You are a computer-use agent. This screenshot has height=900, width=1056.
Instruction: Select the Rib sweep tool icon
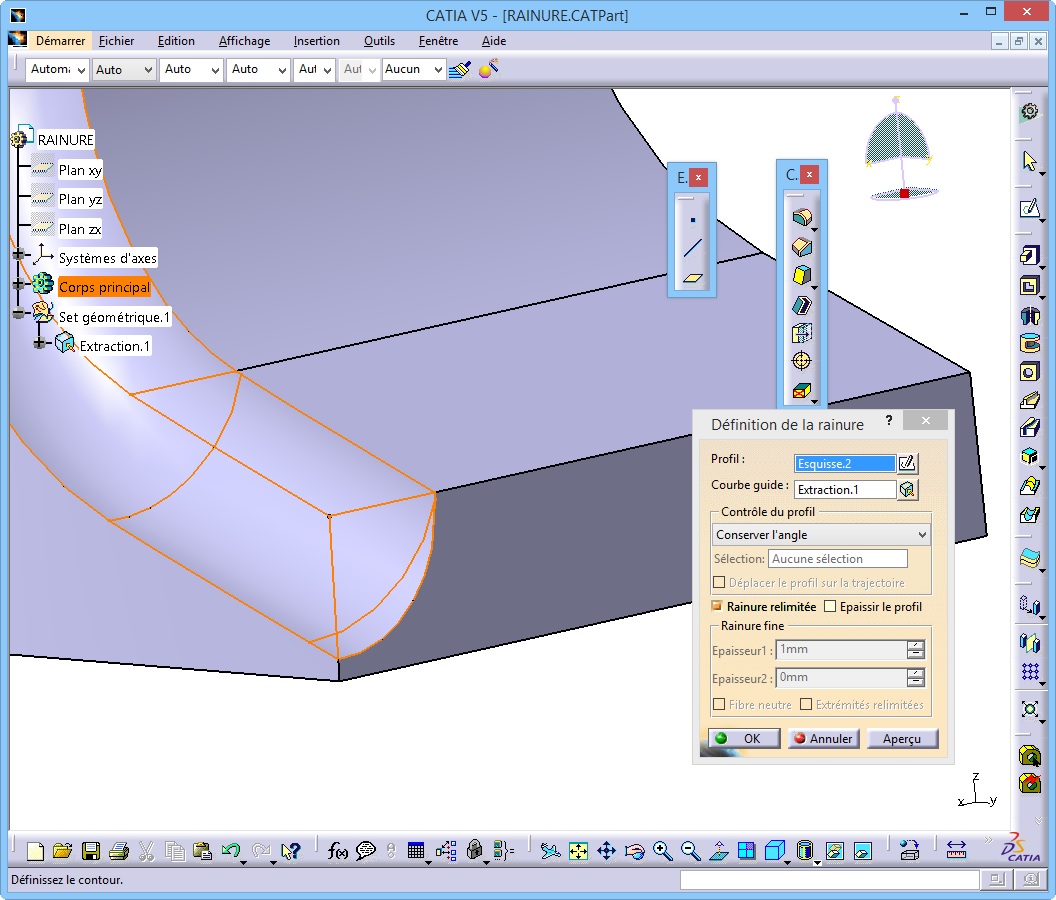point(1029,401)
